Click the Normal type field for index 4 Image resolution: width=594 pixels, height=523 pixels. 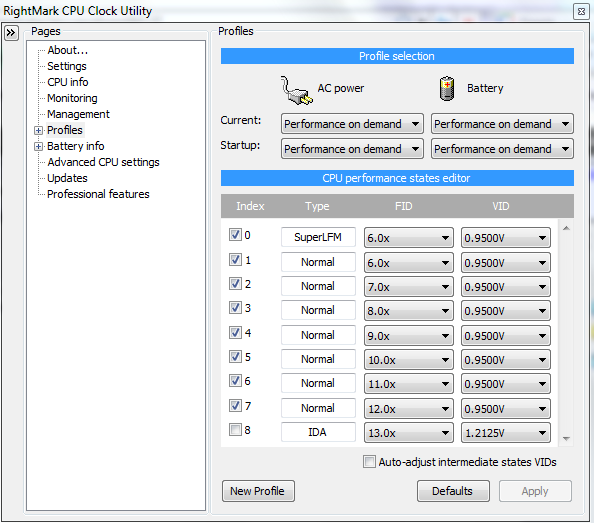tap(318, 335)
